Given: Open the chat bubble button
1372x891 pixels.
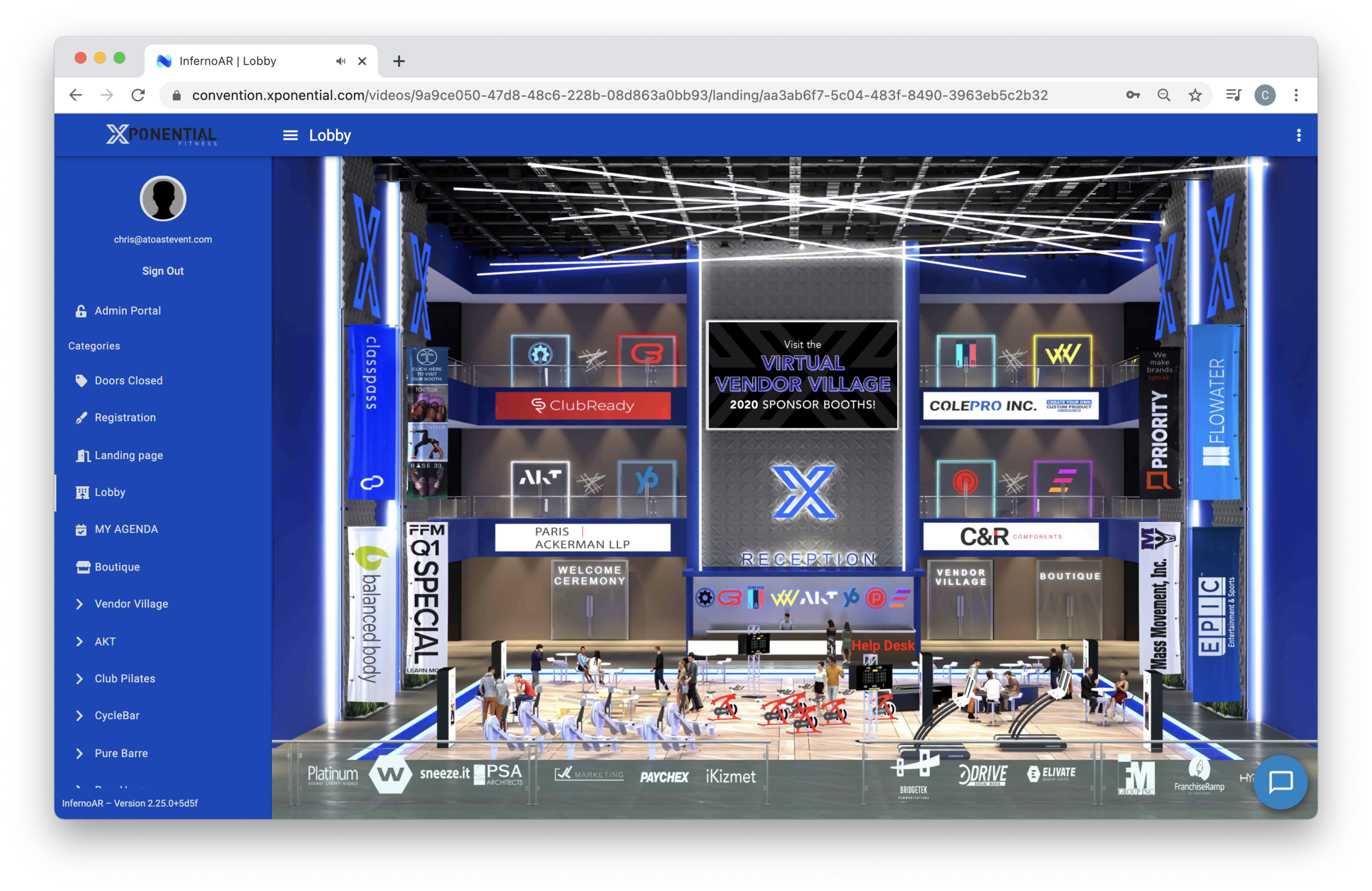Looking at the screenshot, I should pos(1280,781).
